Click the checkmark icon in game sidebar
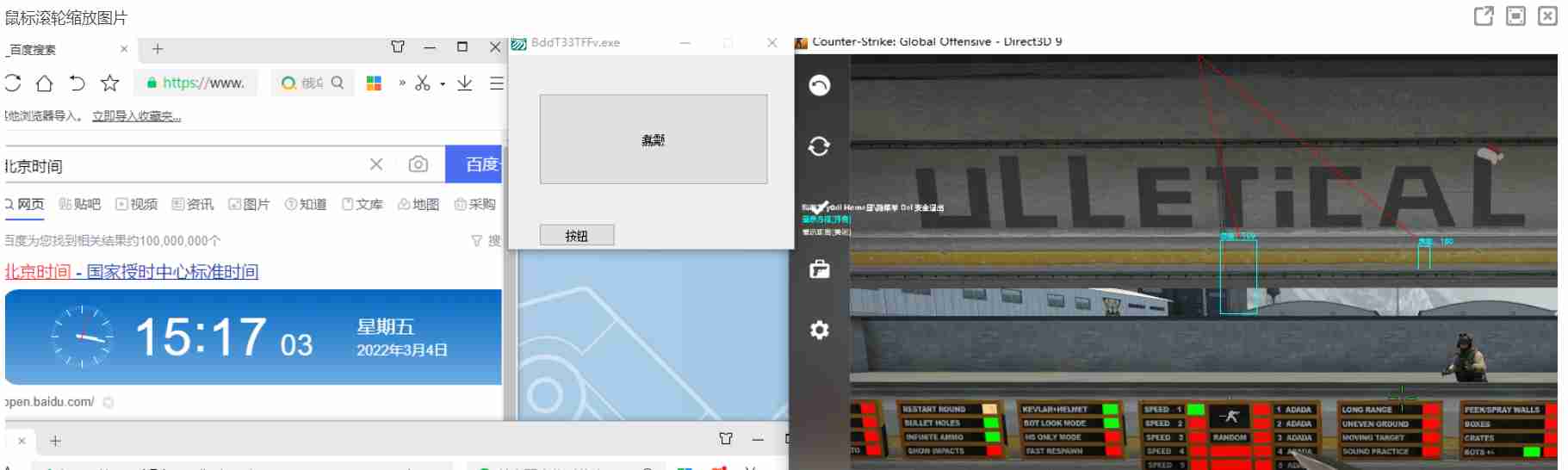1568x470 pixels. [820, 207]
